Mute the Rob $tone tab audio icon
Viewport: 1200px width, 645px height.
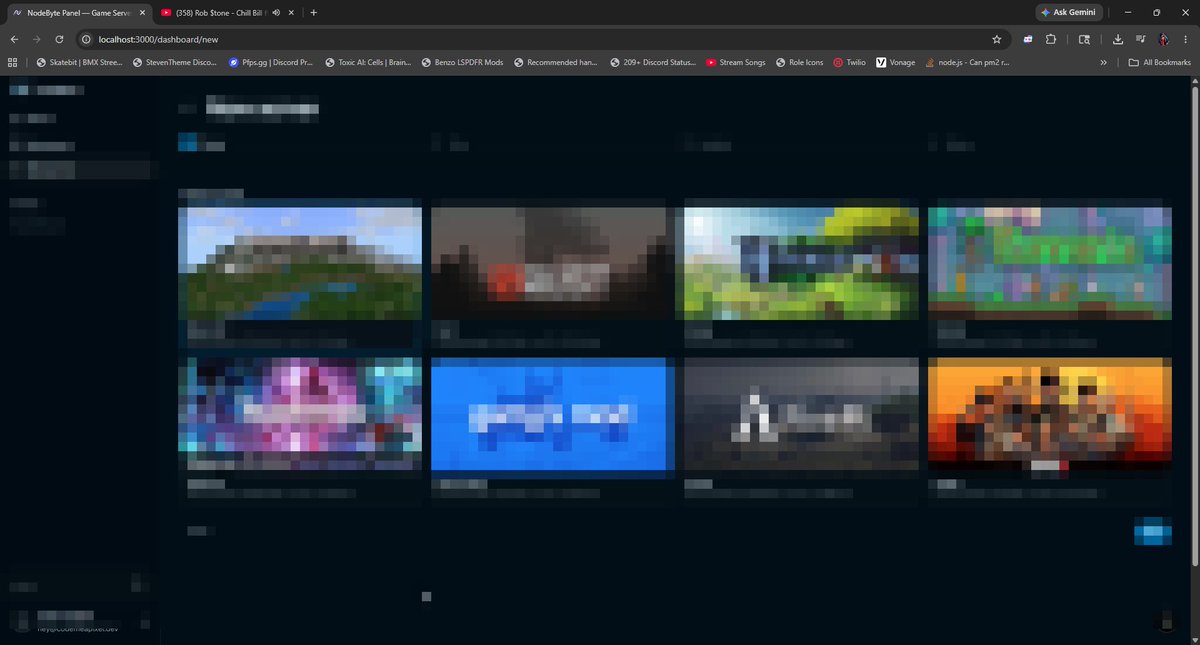275,13
